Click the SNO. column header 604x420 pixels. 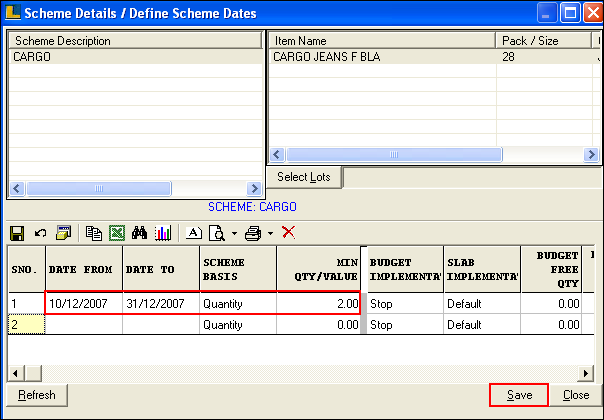point(26,269)
